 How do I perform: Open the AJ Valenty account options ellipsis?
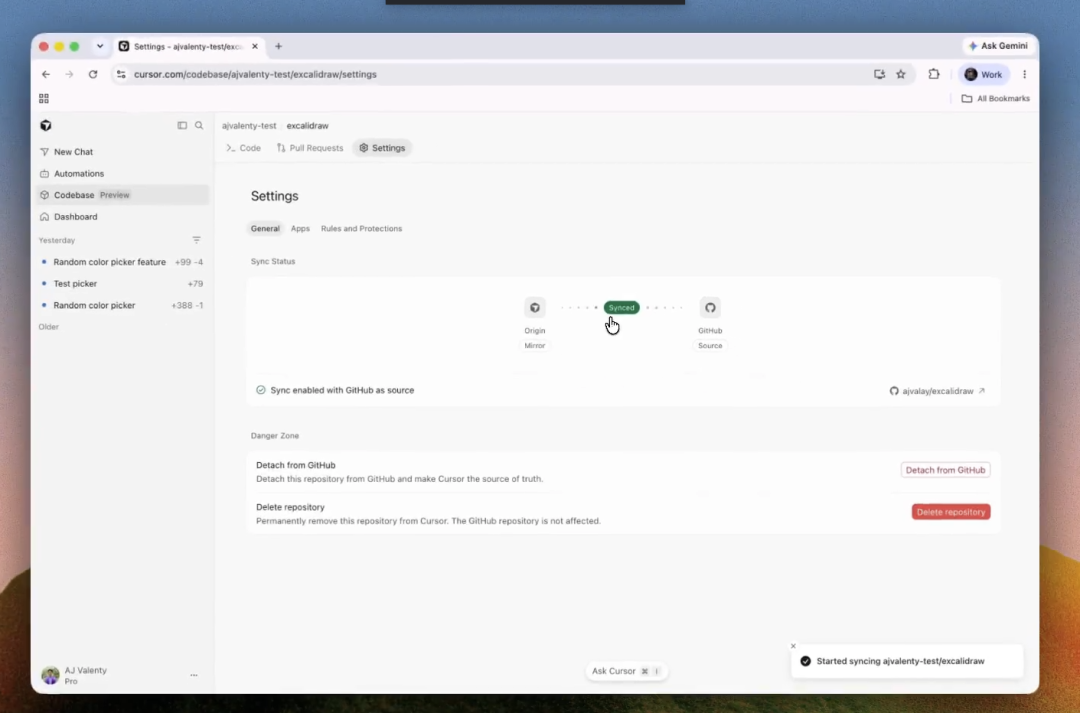point(194,675)
